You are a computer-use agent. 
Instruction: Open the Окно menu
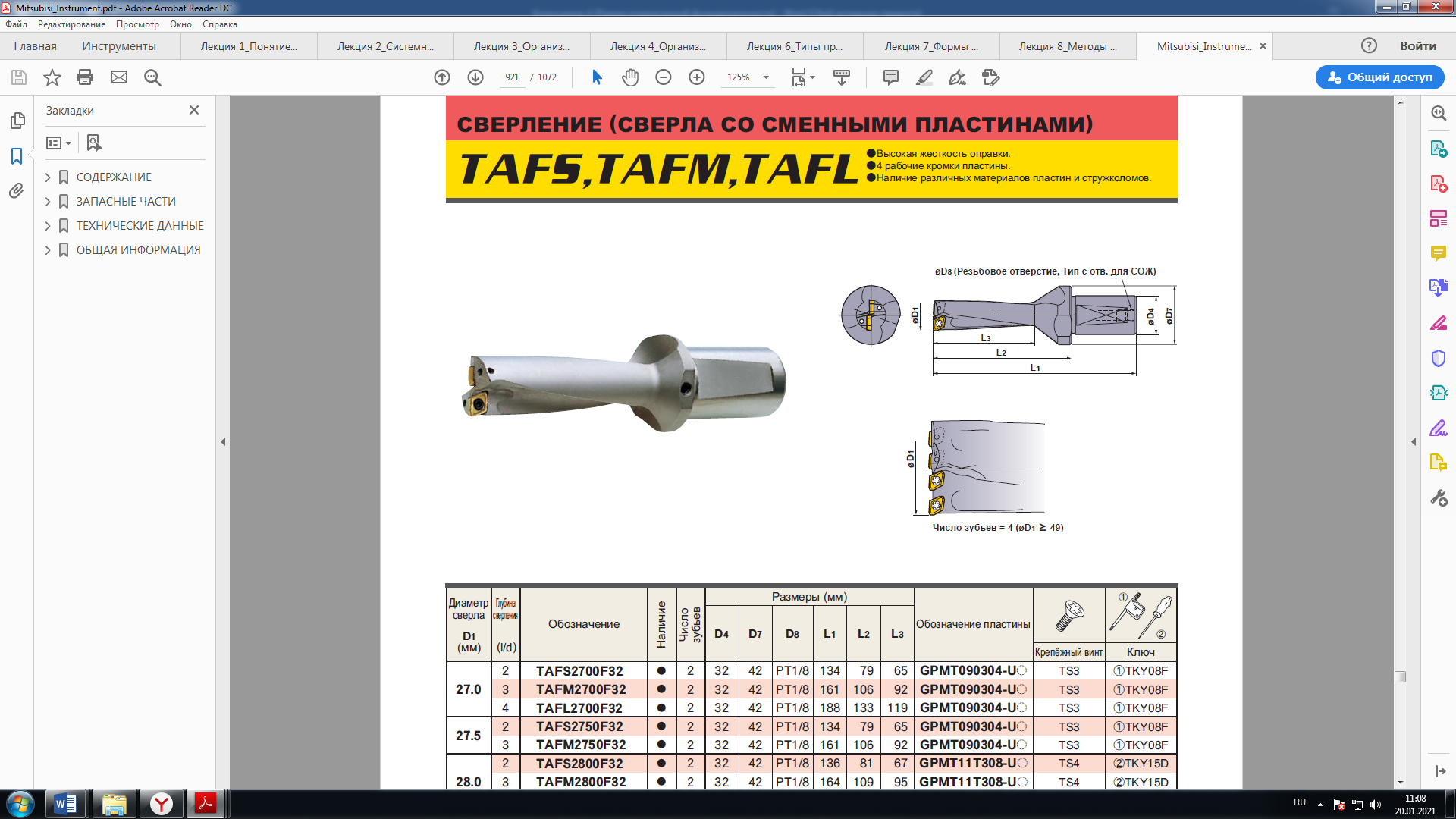[180, 24]
